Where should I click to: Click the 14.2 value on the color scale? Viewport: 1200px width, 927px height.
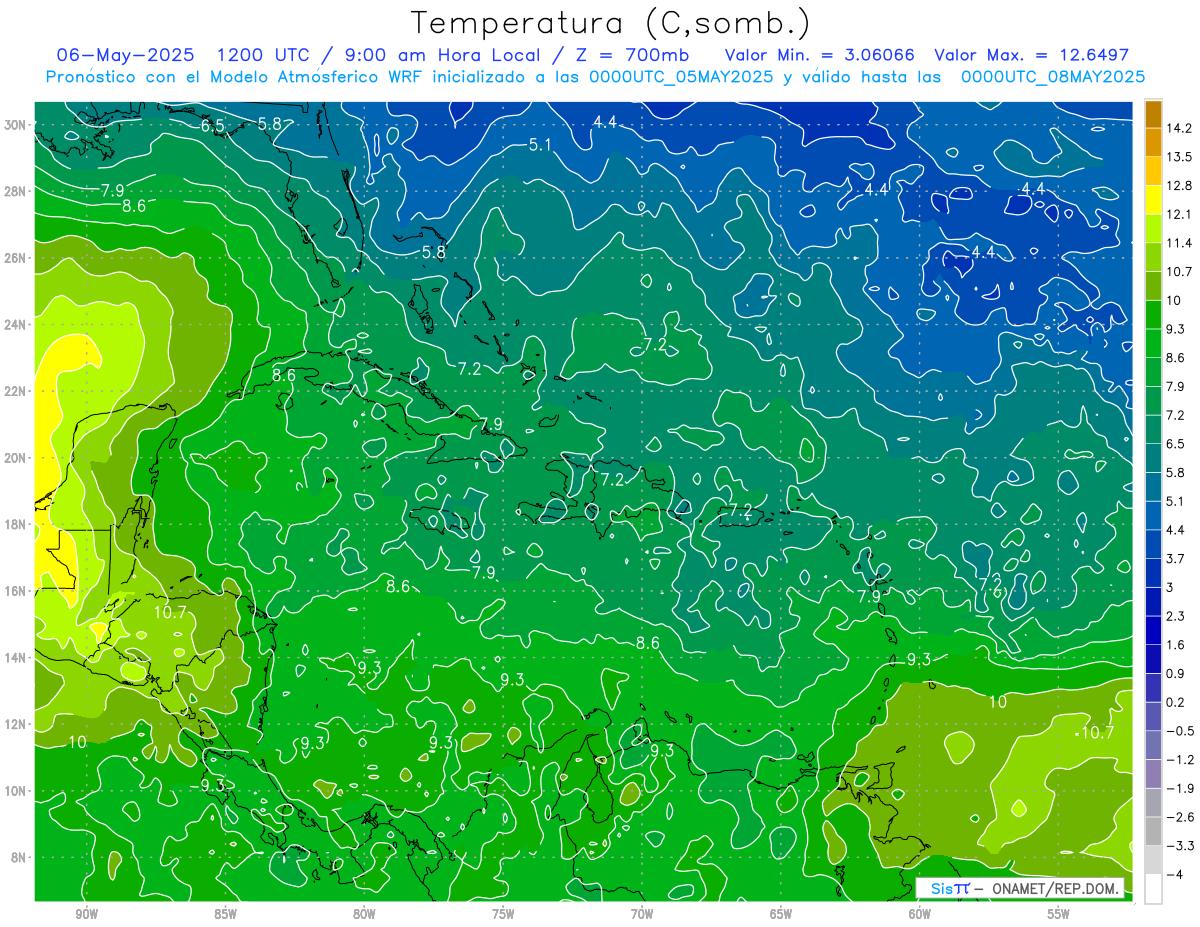click(1178, 128)
